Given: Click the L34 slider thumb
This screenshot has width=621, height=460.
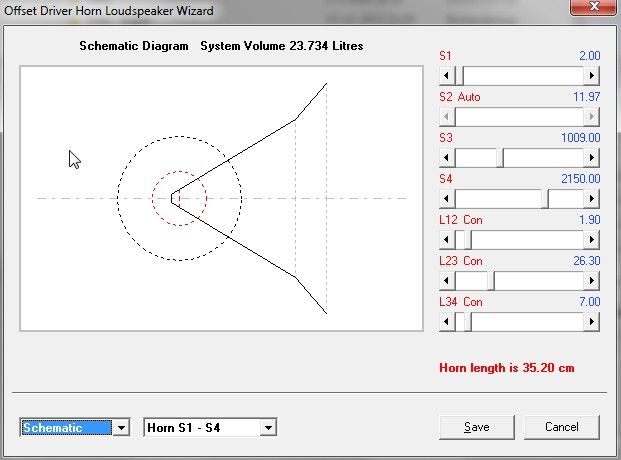Looking at the screenshot, I should [467, 321].
